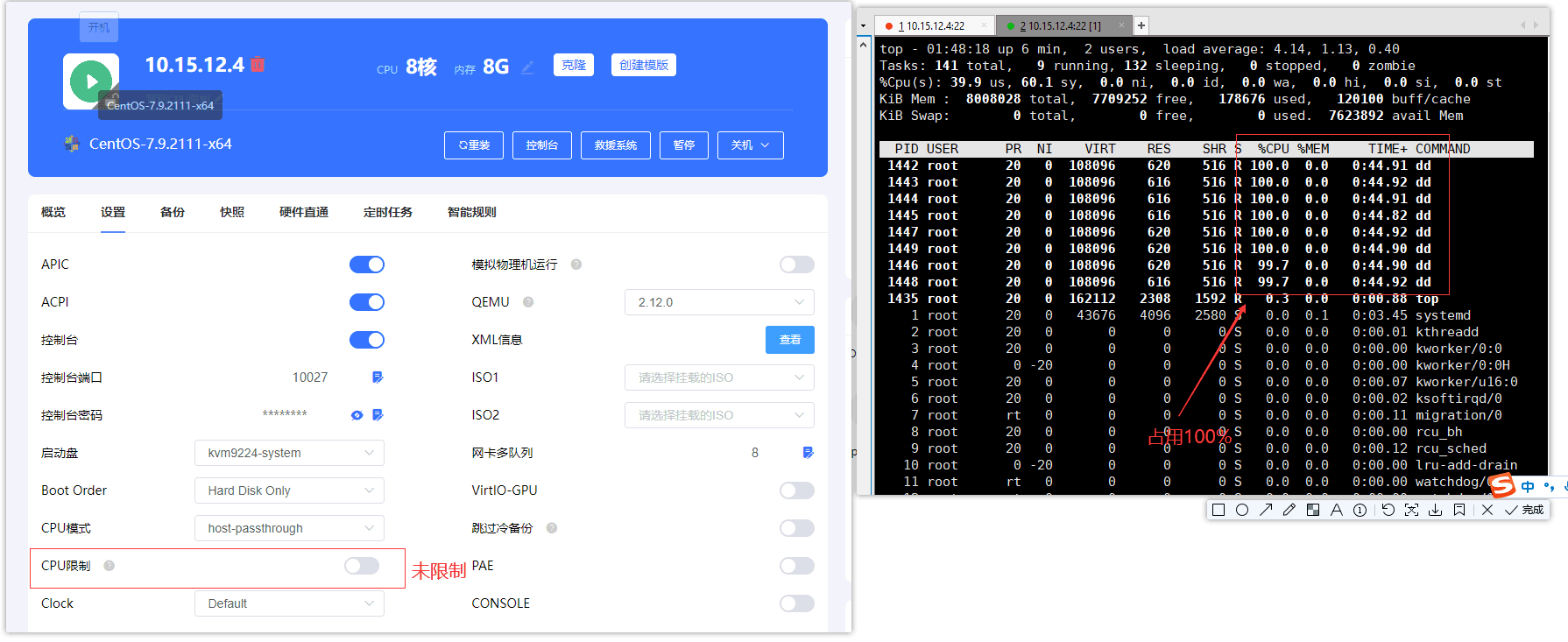Click the 救援系统 button
This screenshot has height=642, width=1568.
[x=616, y=145]
